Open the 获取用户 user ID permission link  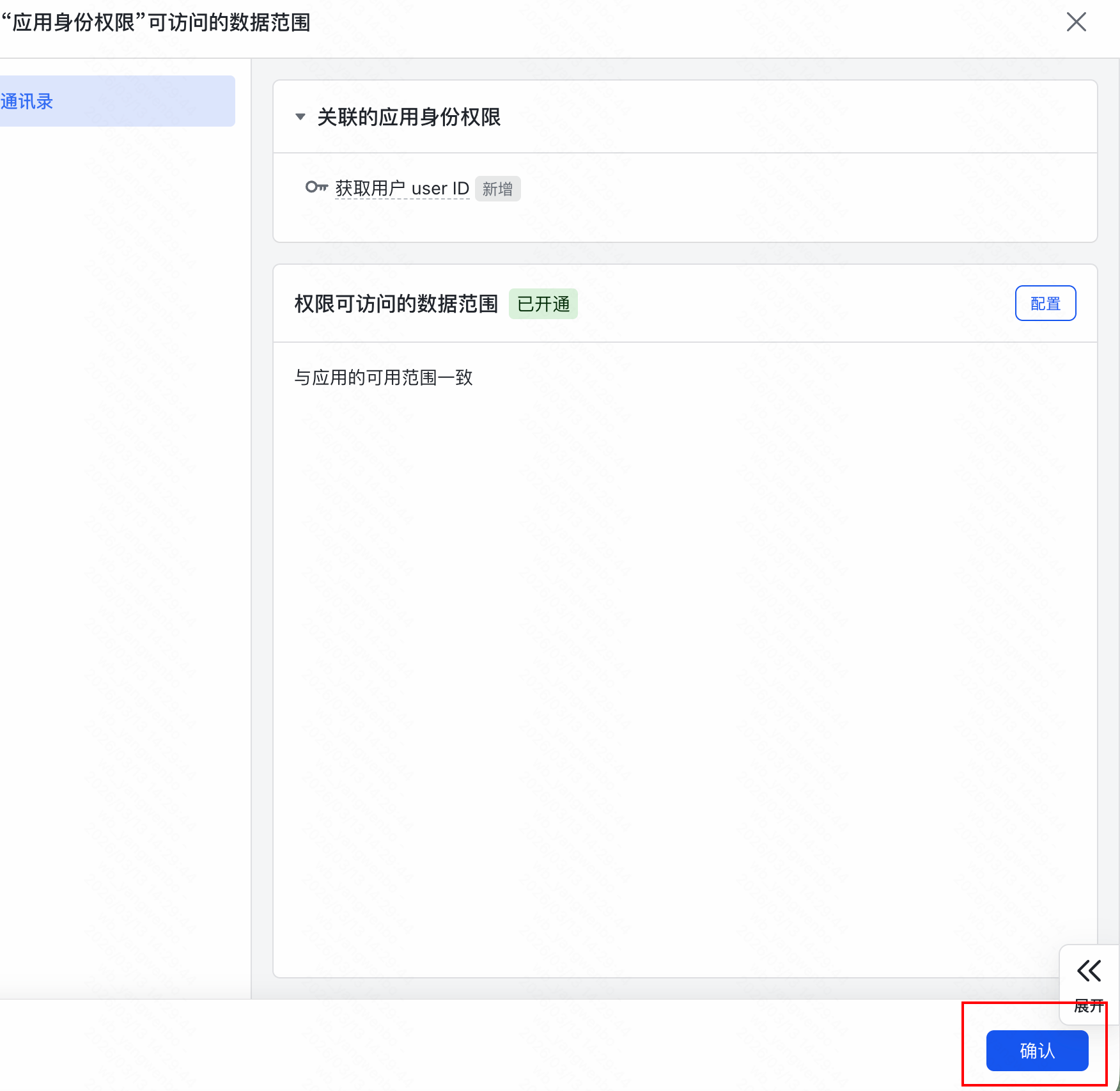point(402,189)
